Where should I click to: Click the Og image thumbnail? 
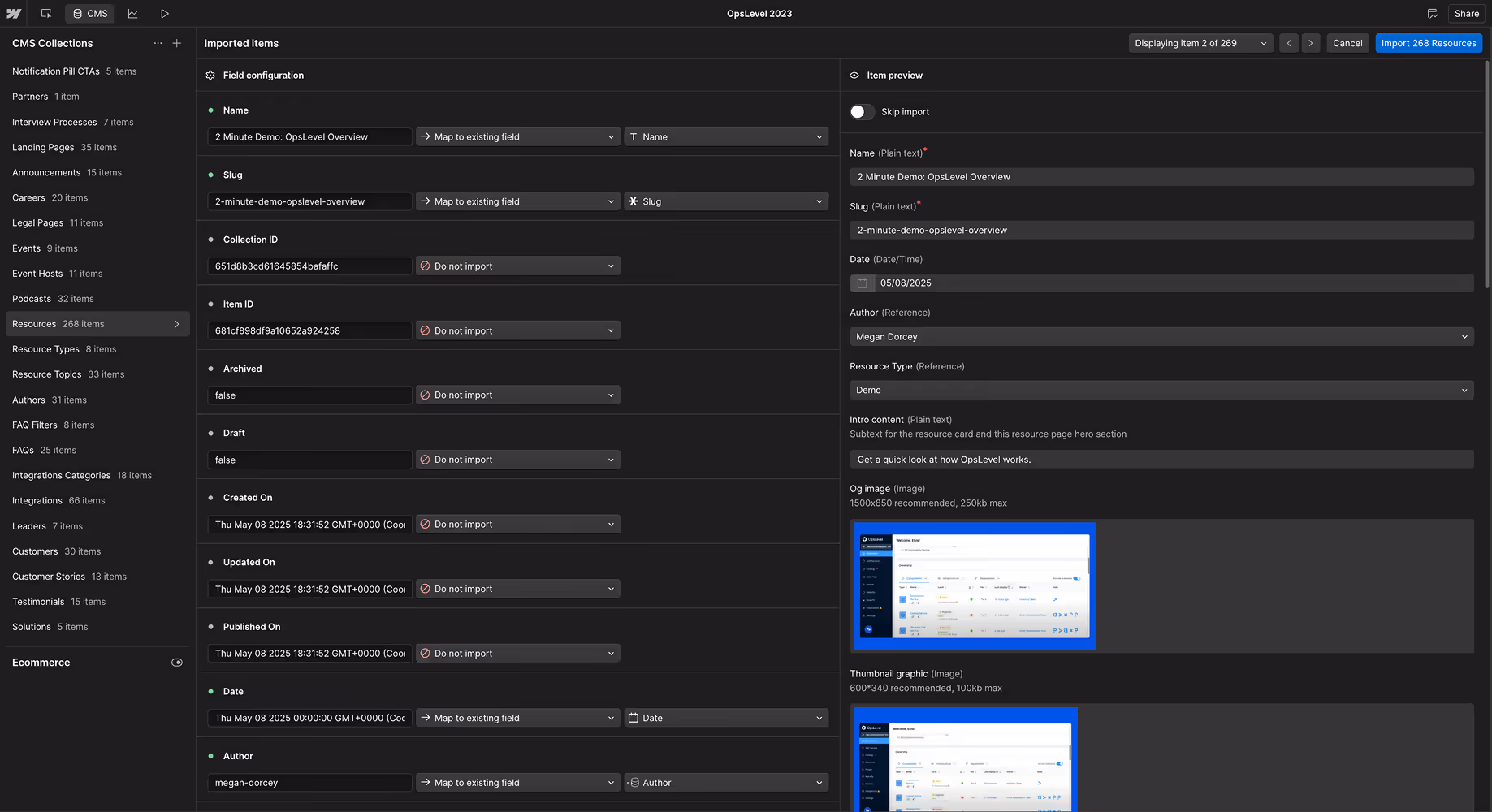click(975, 585)
